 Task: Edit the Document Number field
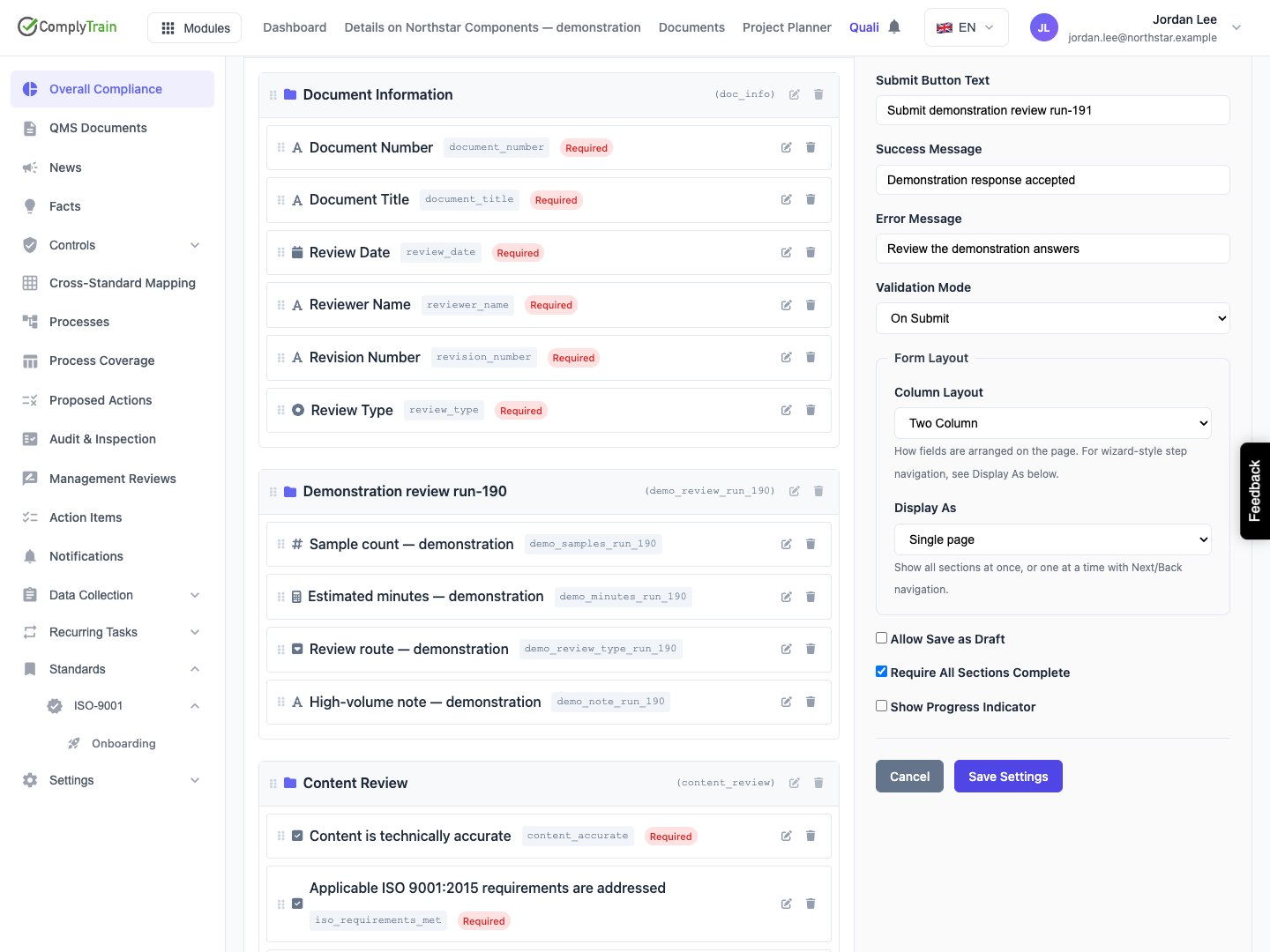[786, 147]
